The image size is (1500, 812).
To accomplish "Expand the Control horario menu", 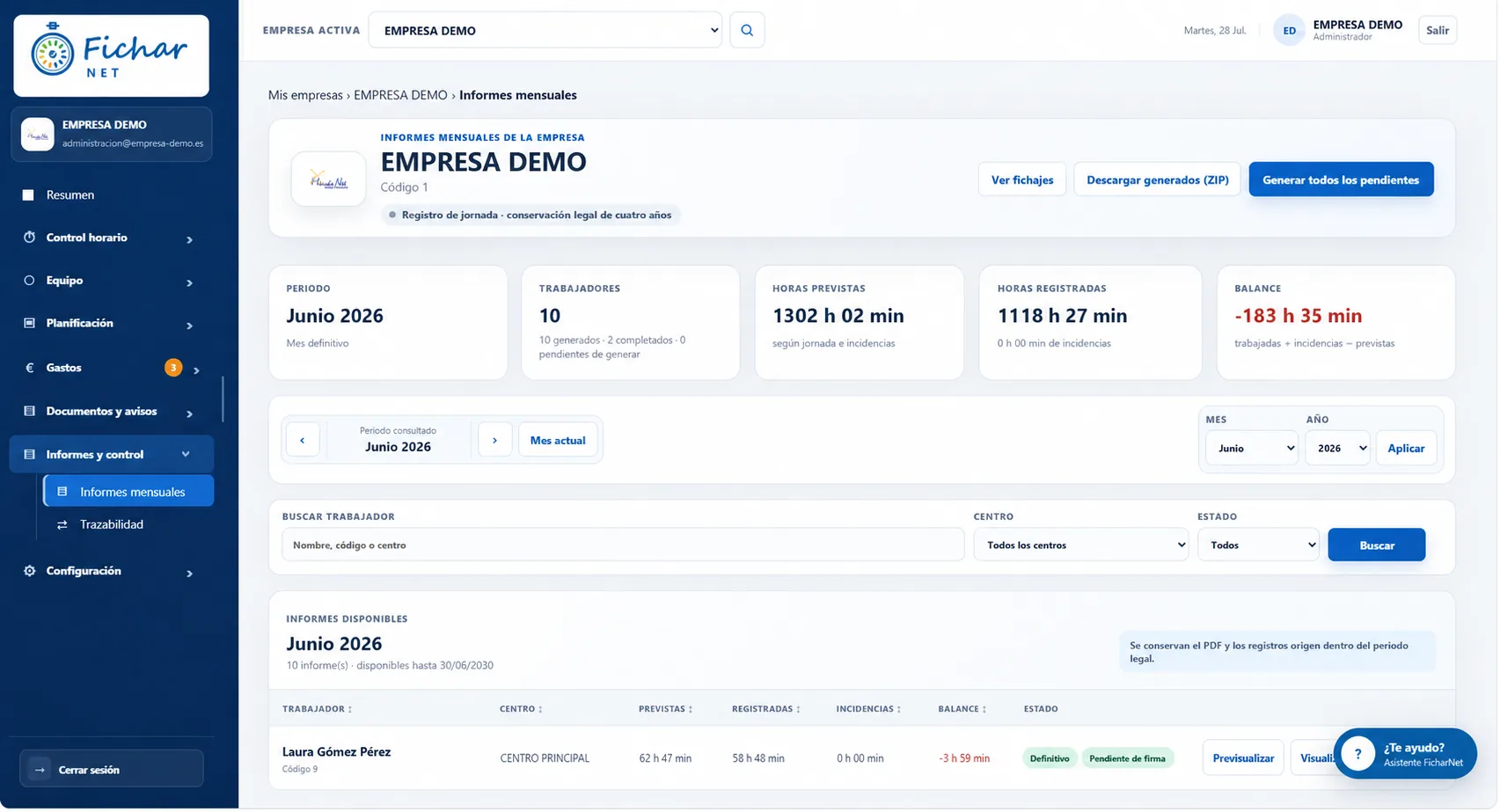I will click(112, 238).
